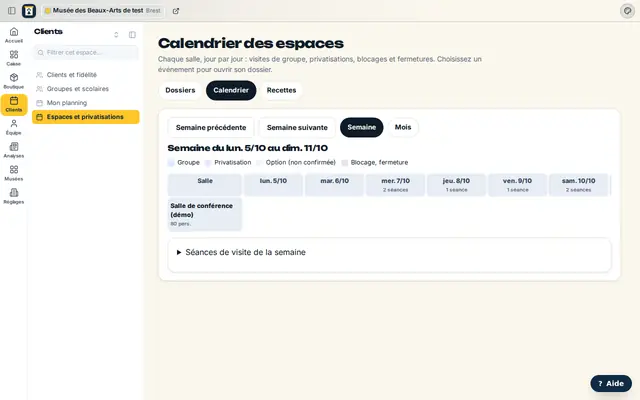Go to Semaine suivante
Screen dimensions: 640x400
point(297,127)
